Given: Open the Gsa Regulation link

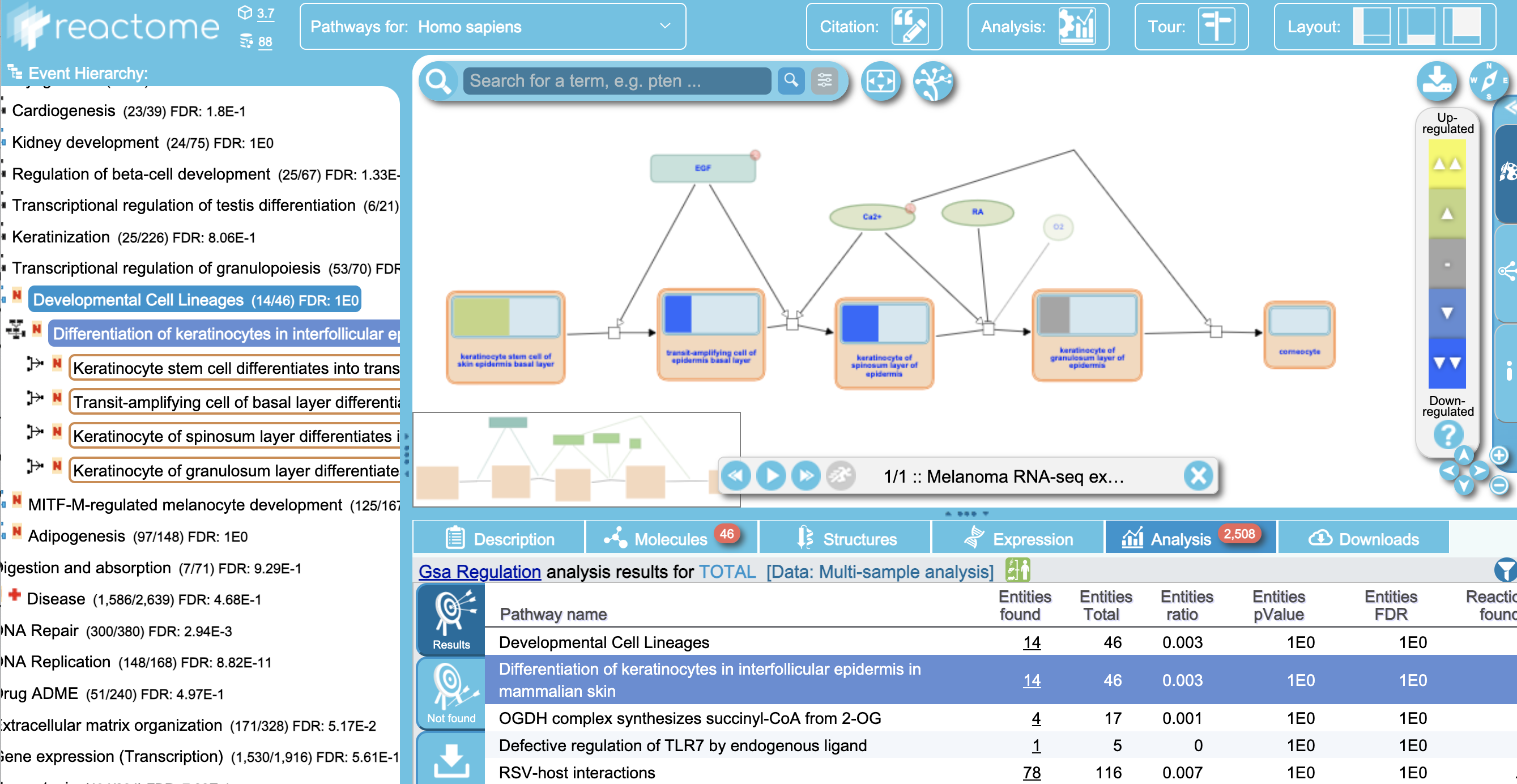Looking at the screenshot, I should (479, 572).
